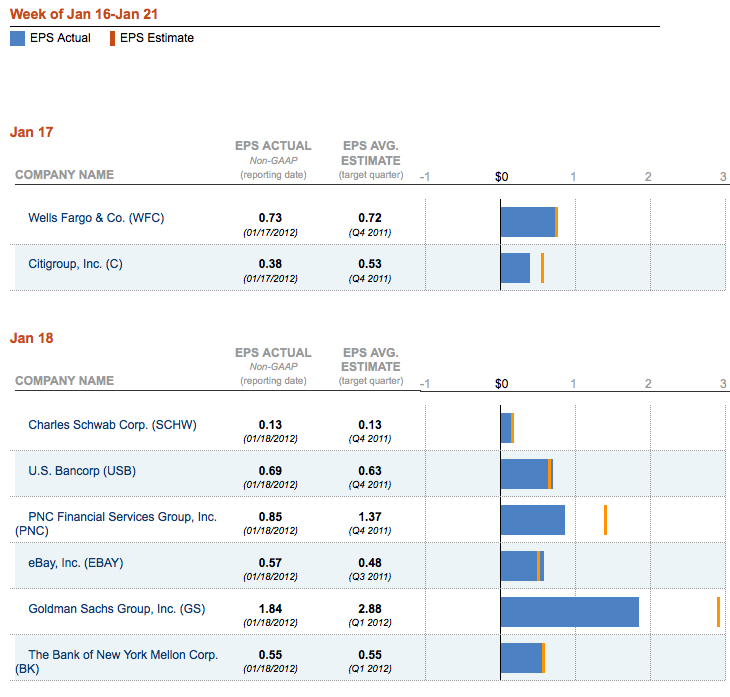Viewport: 730px width, 697px height.
Task: Click the orange EPS Estimate legend swatch
Action: pyautogui.click(x=112, y=38)
